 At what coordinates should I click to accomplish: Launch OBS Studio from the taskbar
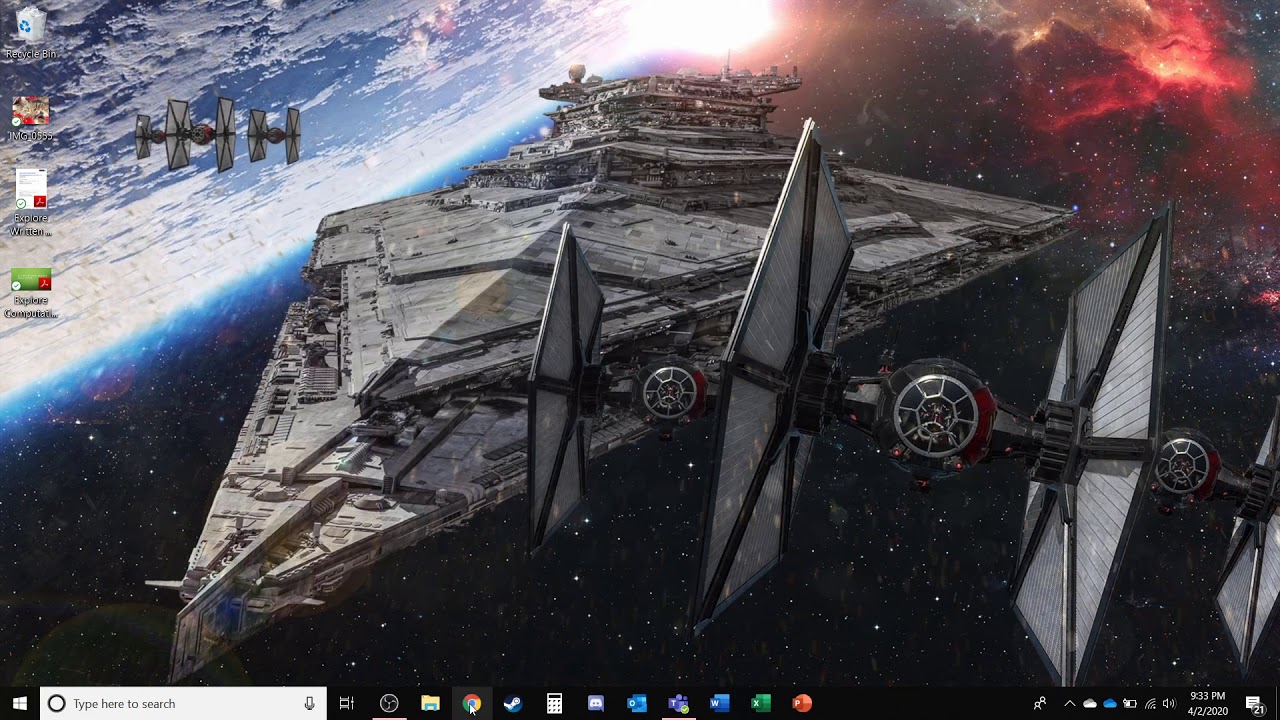point(389,704)
